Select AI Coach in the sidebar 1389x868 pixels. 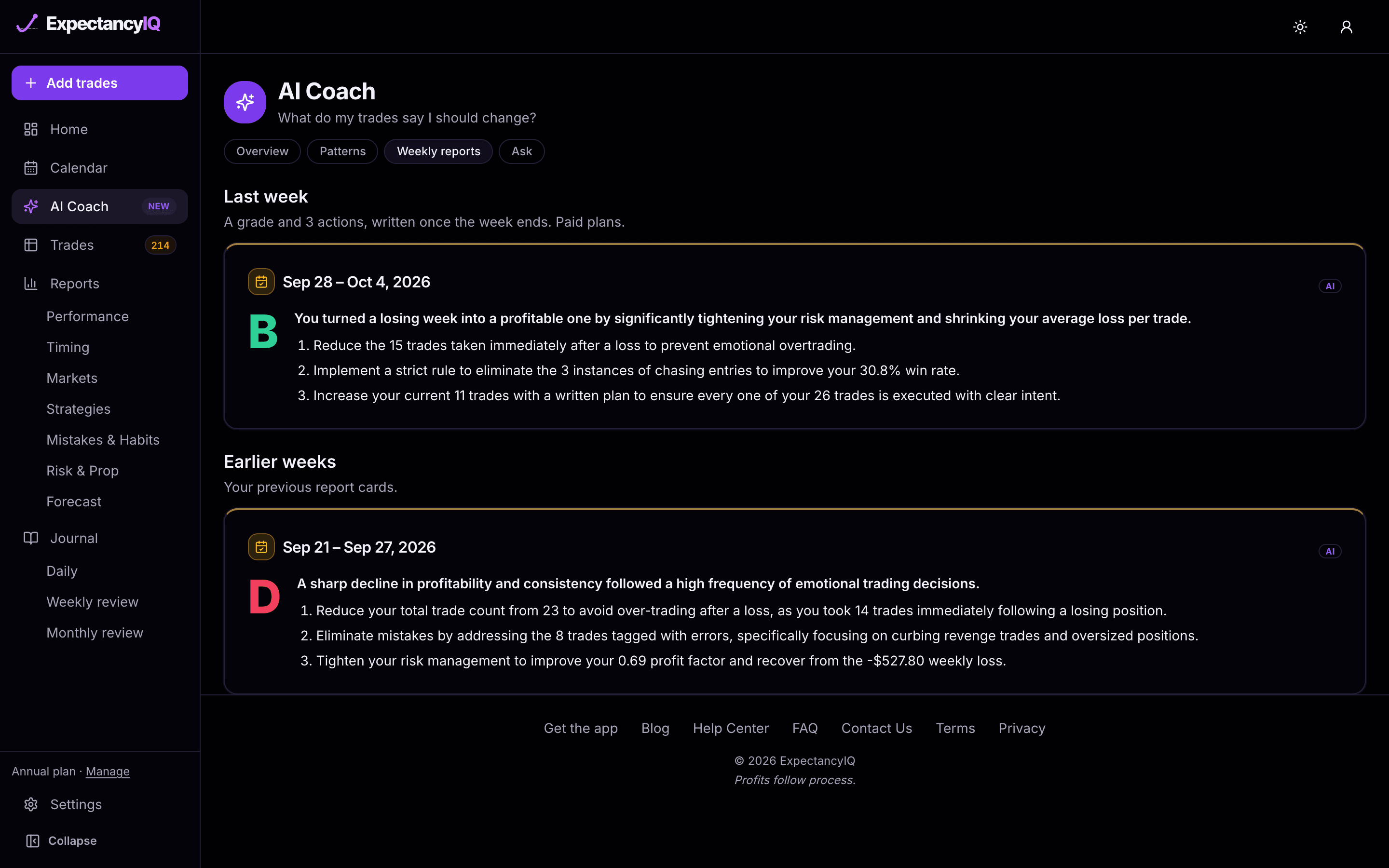click(x=100, y=206)
